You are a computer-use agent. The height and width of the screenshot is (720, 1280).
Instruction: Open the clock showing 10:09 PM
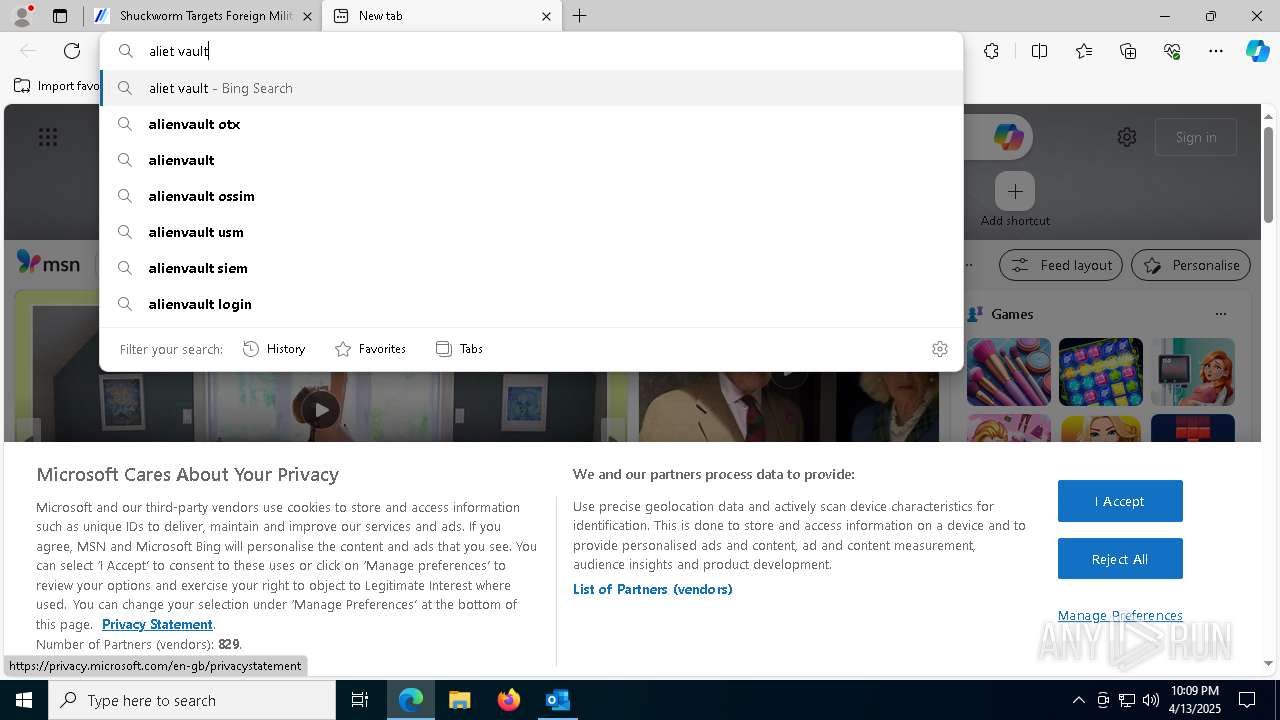[1195, 700]
